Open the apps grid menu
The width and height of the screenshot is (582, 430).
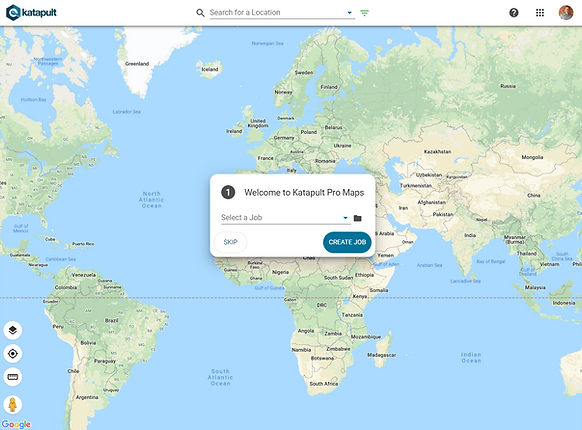540,13
